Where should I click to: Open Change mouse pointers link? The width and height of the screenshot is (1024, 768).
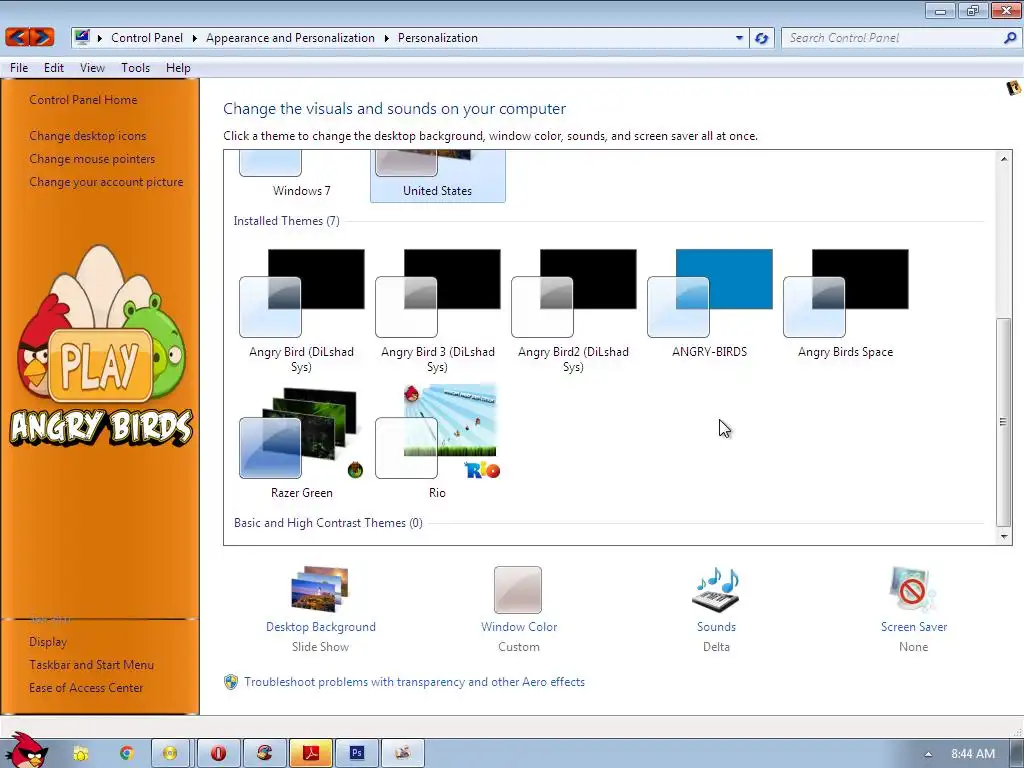(x=92, y=159)
